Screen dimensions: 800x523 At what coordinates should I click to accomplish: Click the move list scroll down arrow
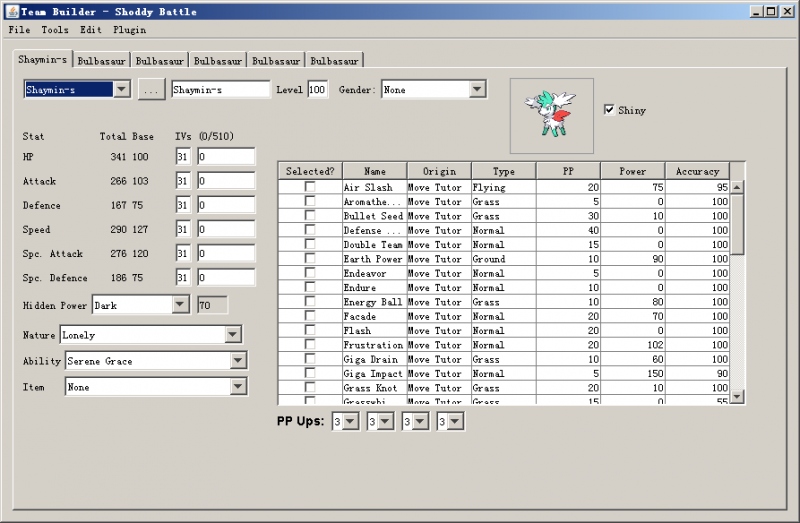737,396
